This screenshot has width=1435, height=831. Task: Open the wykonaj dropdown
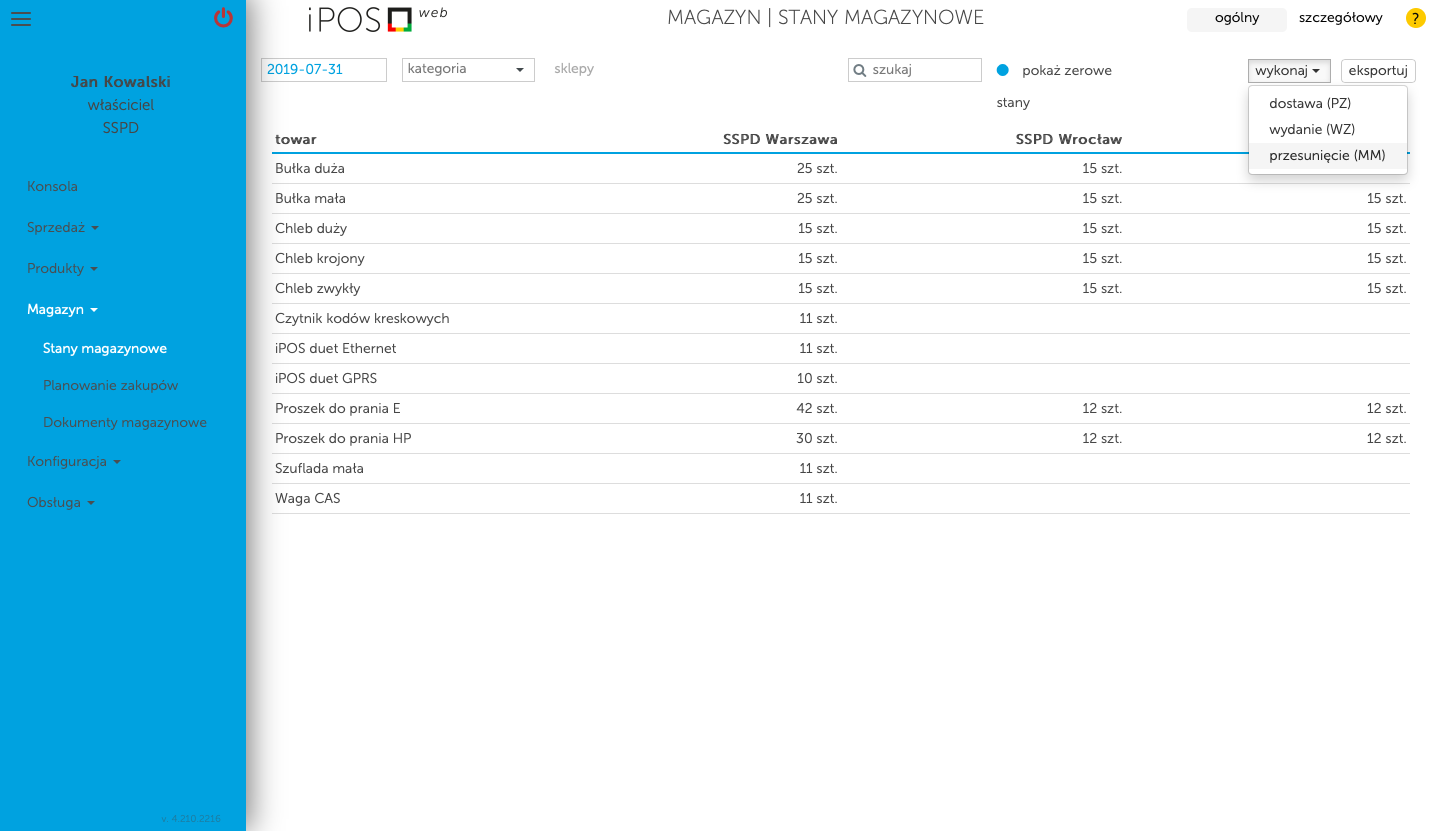pos(1288,70)
